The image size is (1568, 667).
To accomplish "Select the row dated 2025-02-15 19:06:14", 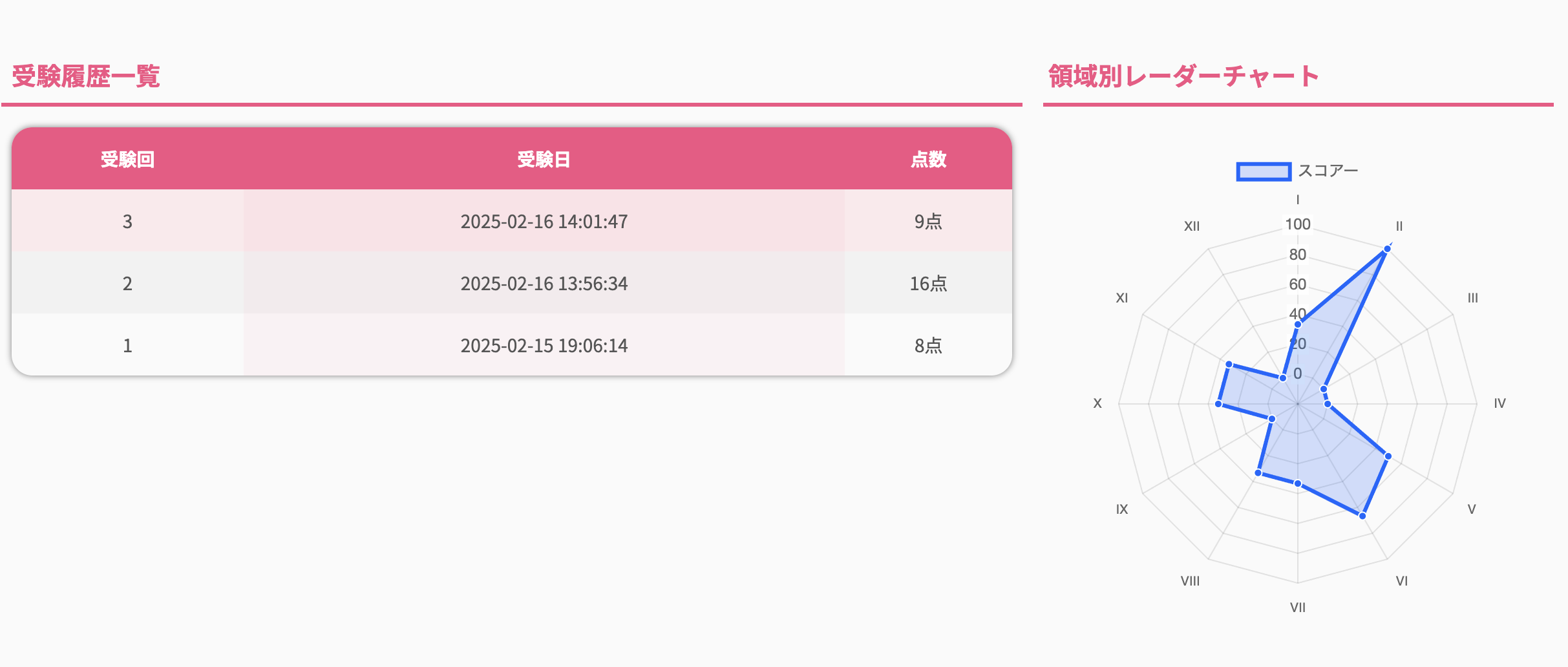I will pyautogui.click(x=544, y=346).
